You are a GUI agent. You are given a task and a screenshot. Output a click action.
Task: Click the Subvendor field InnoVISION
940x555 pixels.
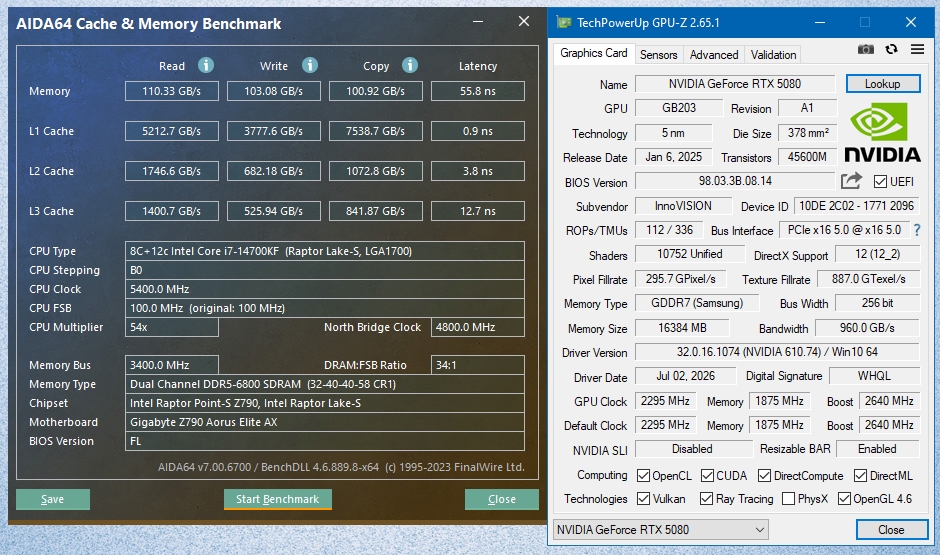click(683, 206)
